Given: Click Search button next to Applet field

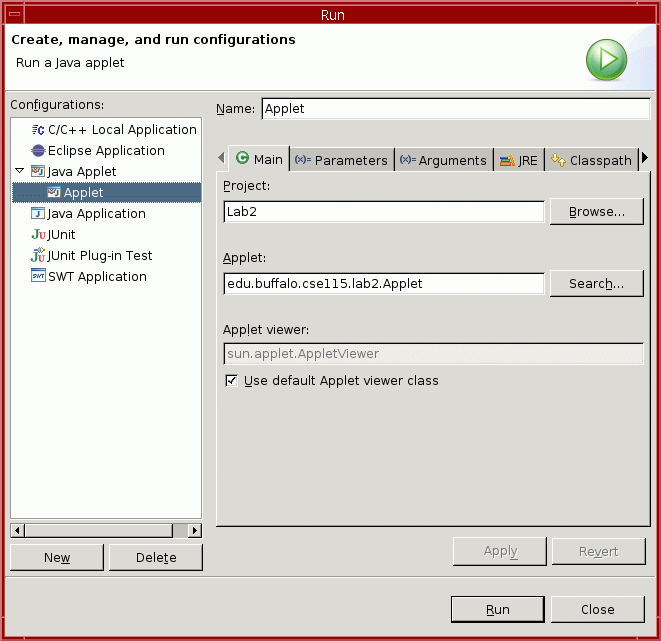Looking at the screenshot, I should pyautogui.click(x=597, y=284).
